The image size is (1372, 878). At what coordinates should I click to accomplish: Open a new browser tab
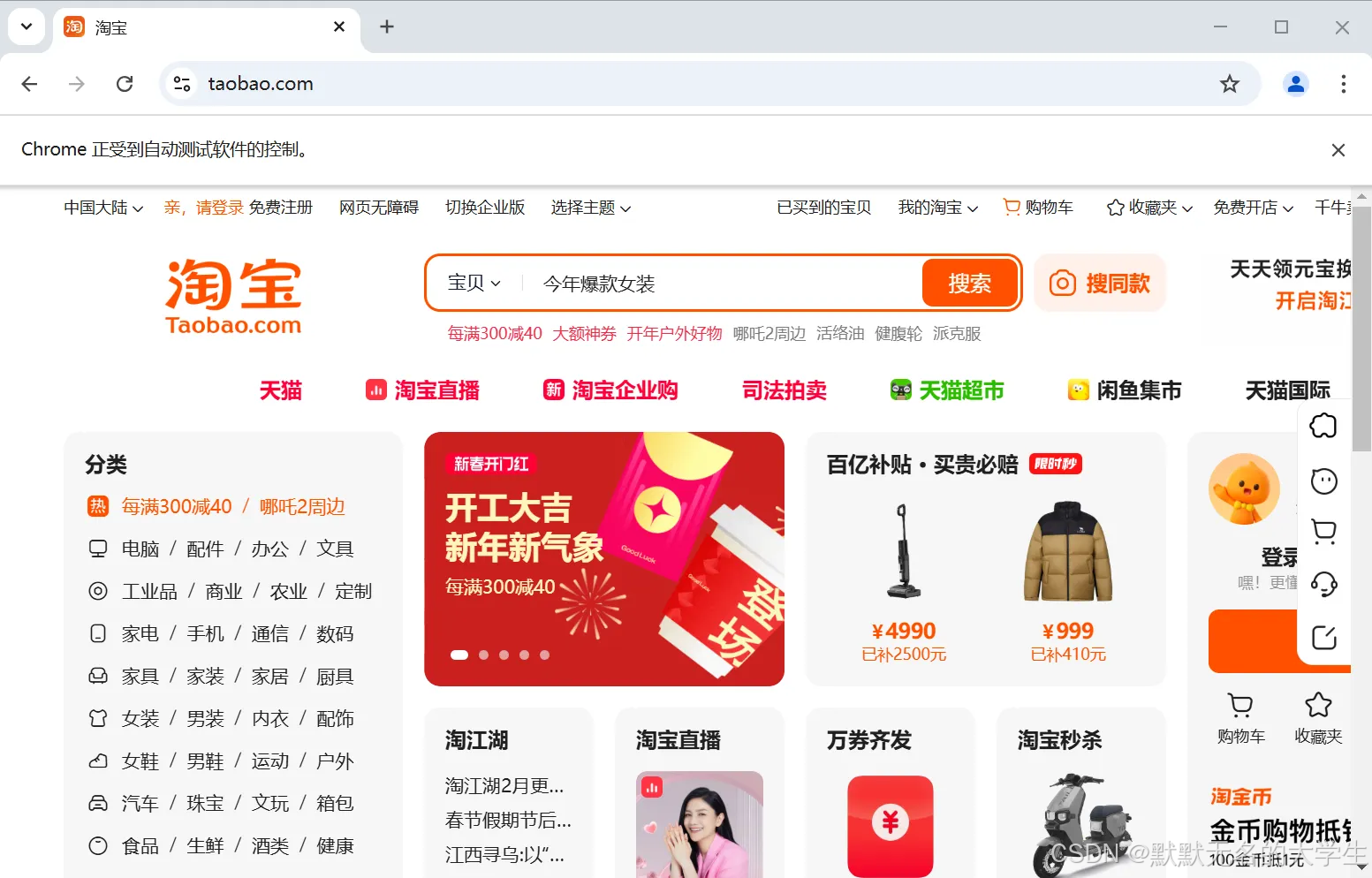coord(387,26)
